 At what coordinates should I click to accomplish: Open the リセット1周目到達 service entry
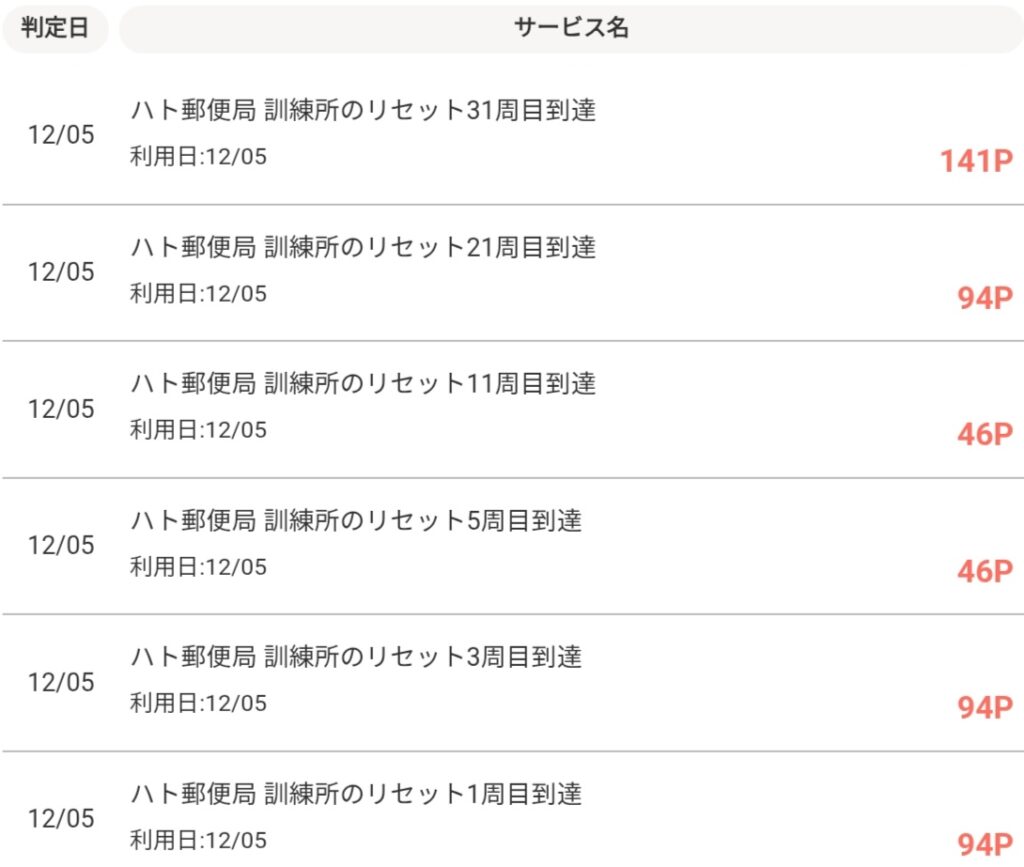point(356,794)
